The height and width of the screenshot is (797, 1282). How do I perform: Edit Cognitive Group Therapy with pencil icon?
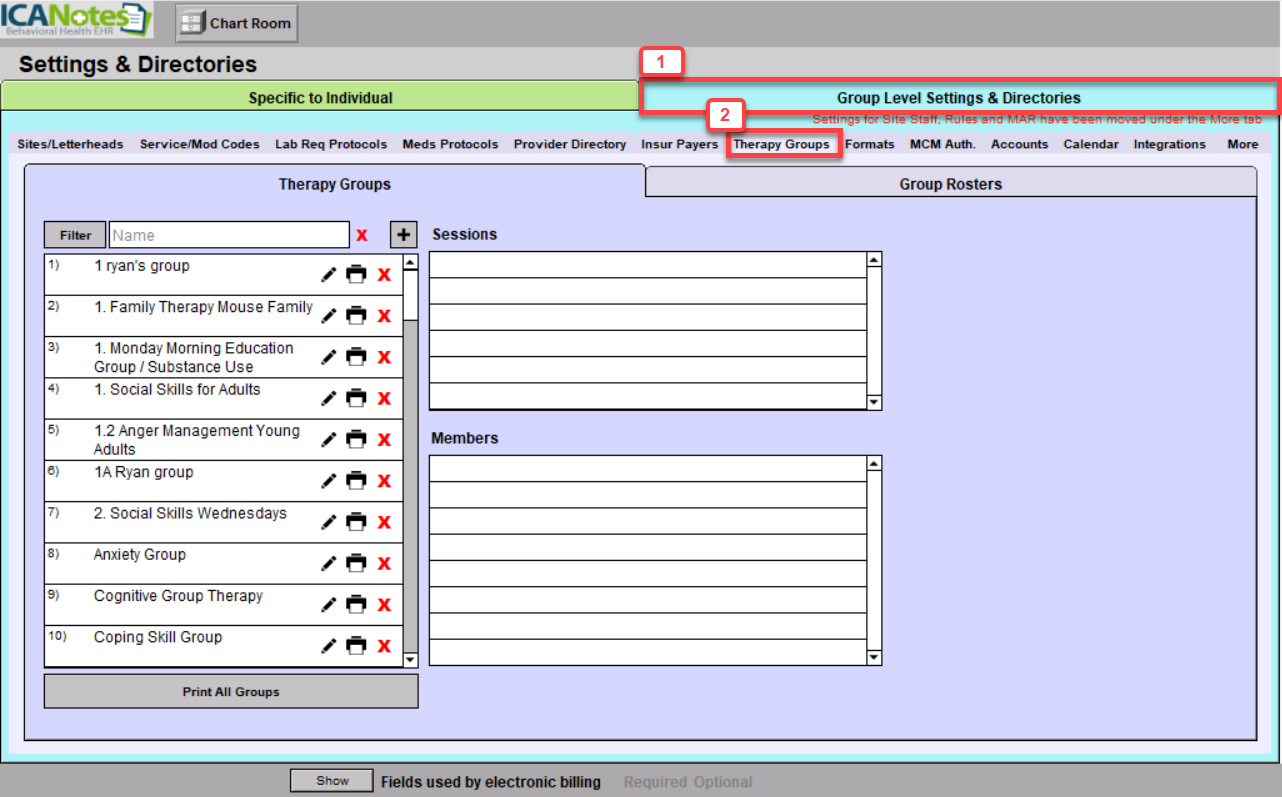(x=328, y=605)
